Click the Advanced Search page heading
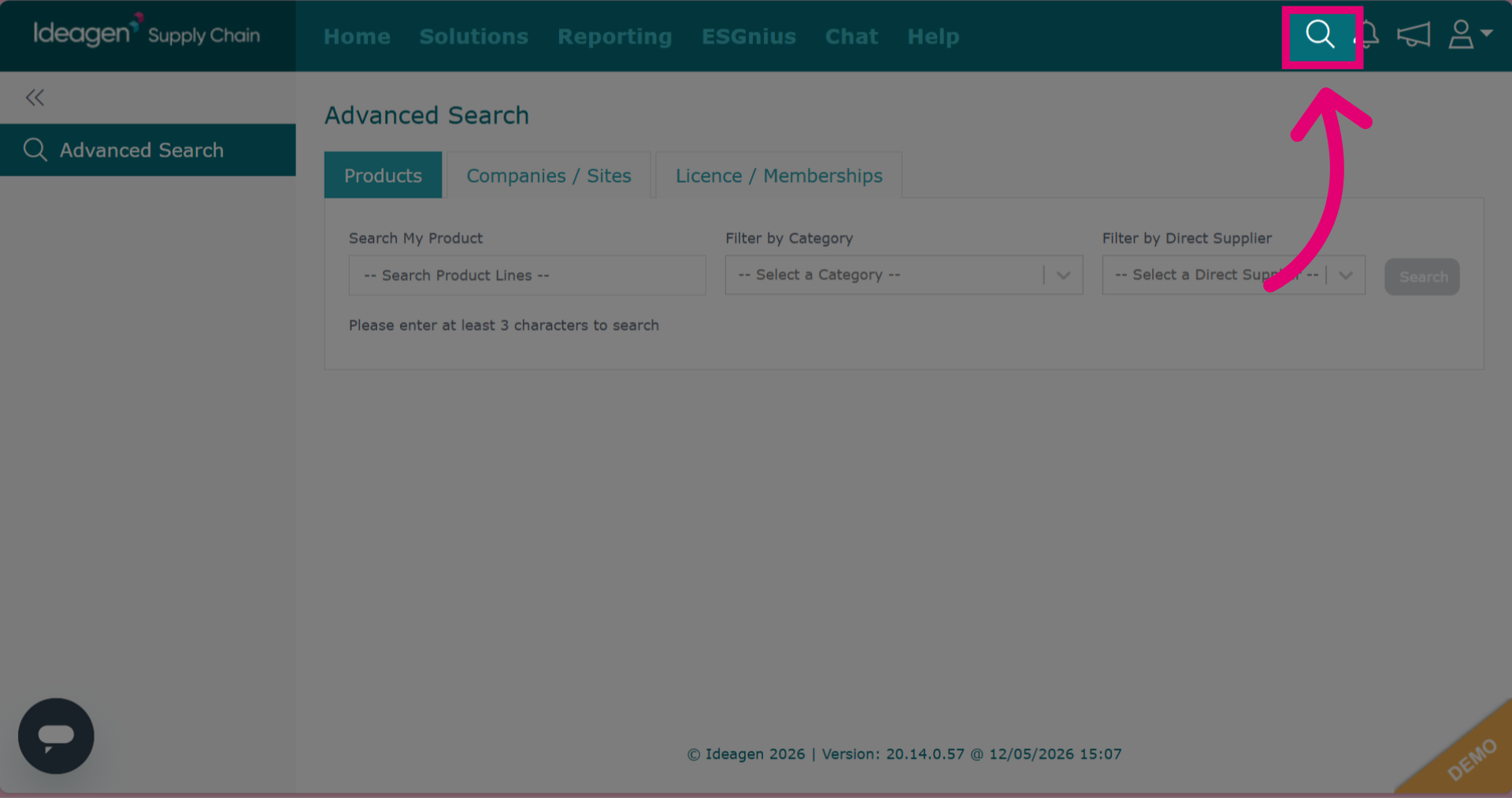Screen dimensions: 1512x798 tap(427, 115)
